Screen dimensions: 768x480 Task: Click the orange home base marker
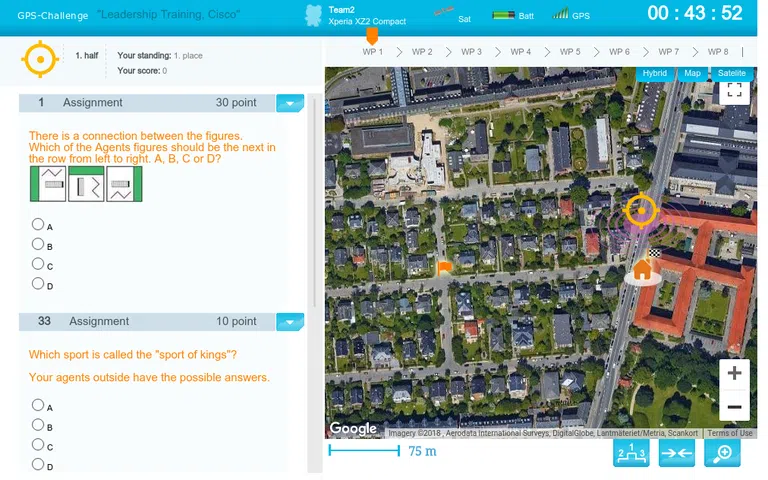point(642,270)
